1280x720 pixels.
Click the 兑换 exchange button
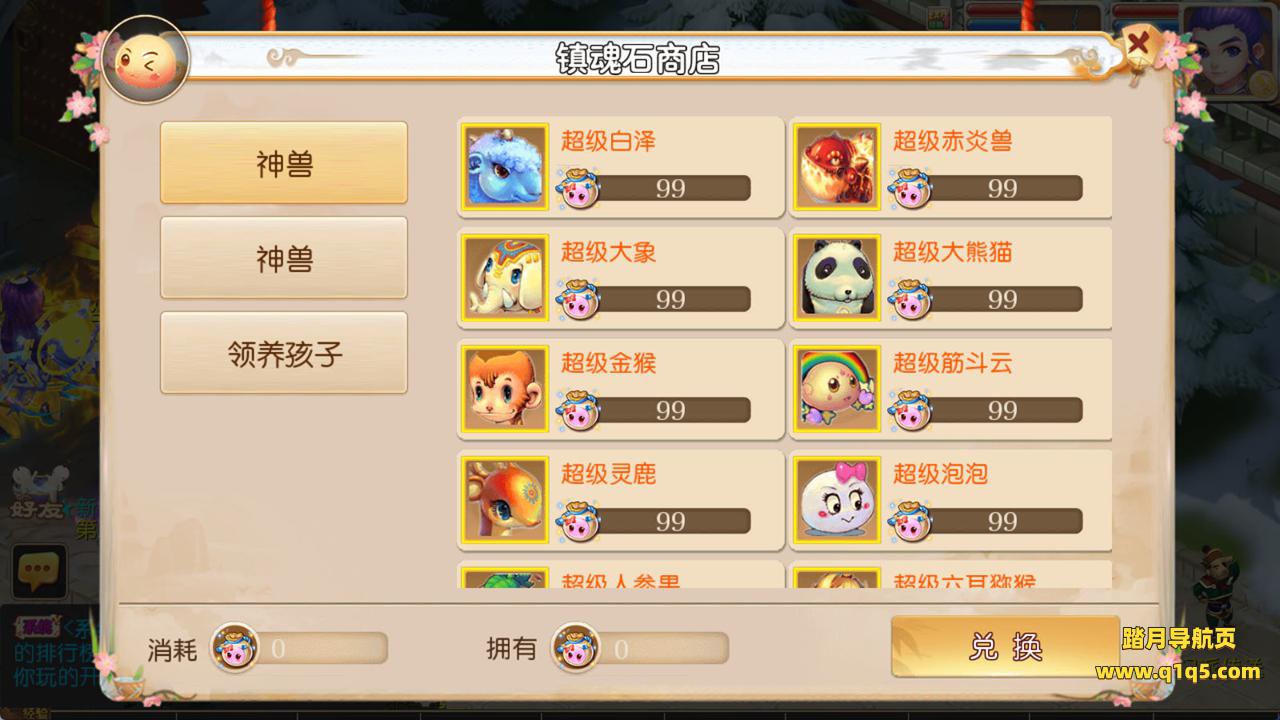[1005, 647]
